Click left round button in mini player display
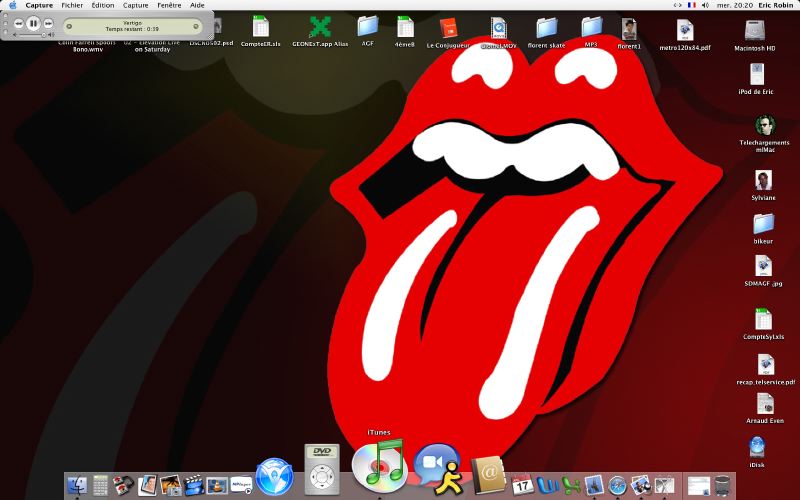Image resolution: width=800 pixels, height=500 pixels. coord(69,26)
